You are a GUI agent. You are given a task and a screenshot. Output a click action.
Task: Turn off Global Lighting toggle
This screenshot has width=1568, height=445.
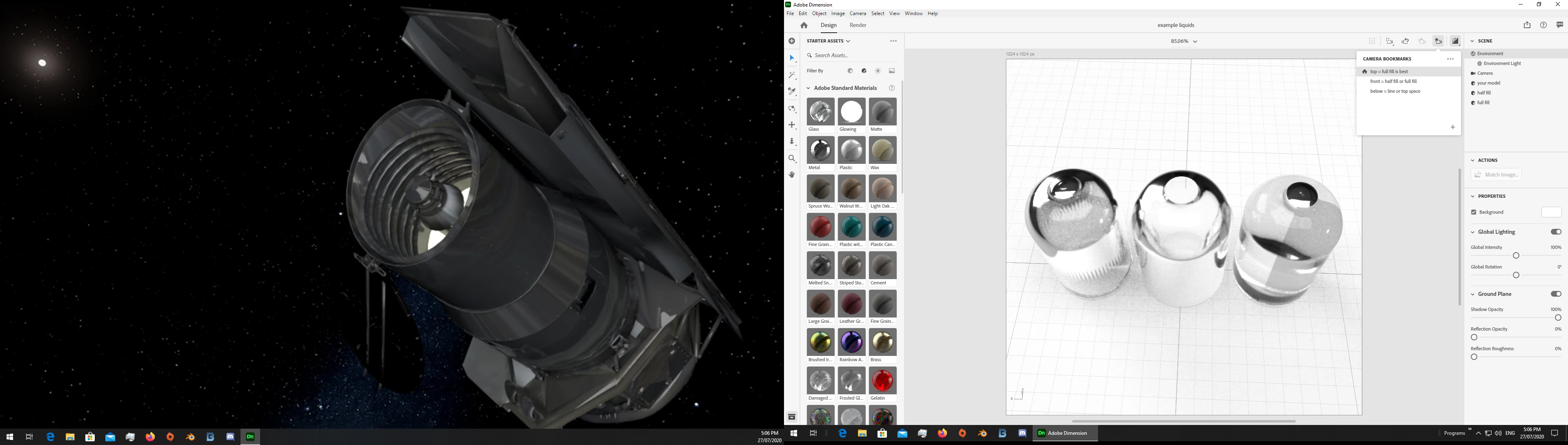1556,232
